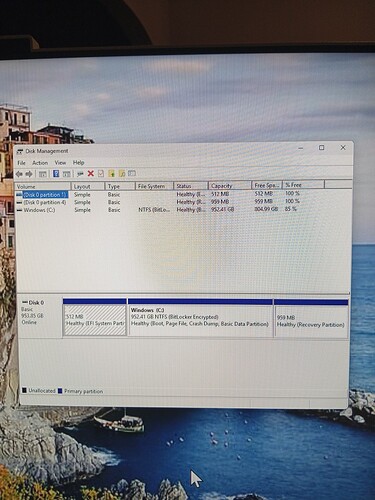Click the last toolbar icon for view settings
Screen dimensions: 375x500
[x=132, y=173]
